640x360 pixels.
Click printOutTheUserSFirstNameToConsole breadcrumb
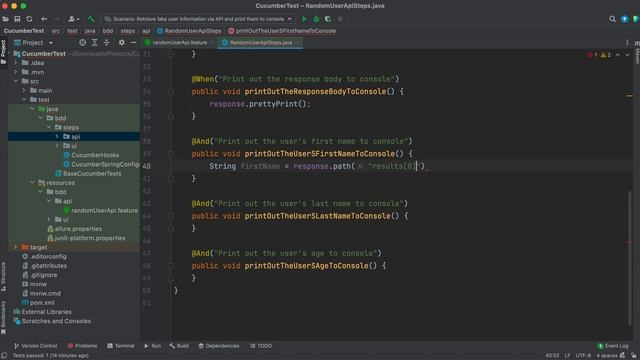pyautogui.click(x=282, y=31)
